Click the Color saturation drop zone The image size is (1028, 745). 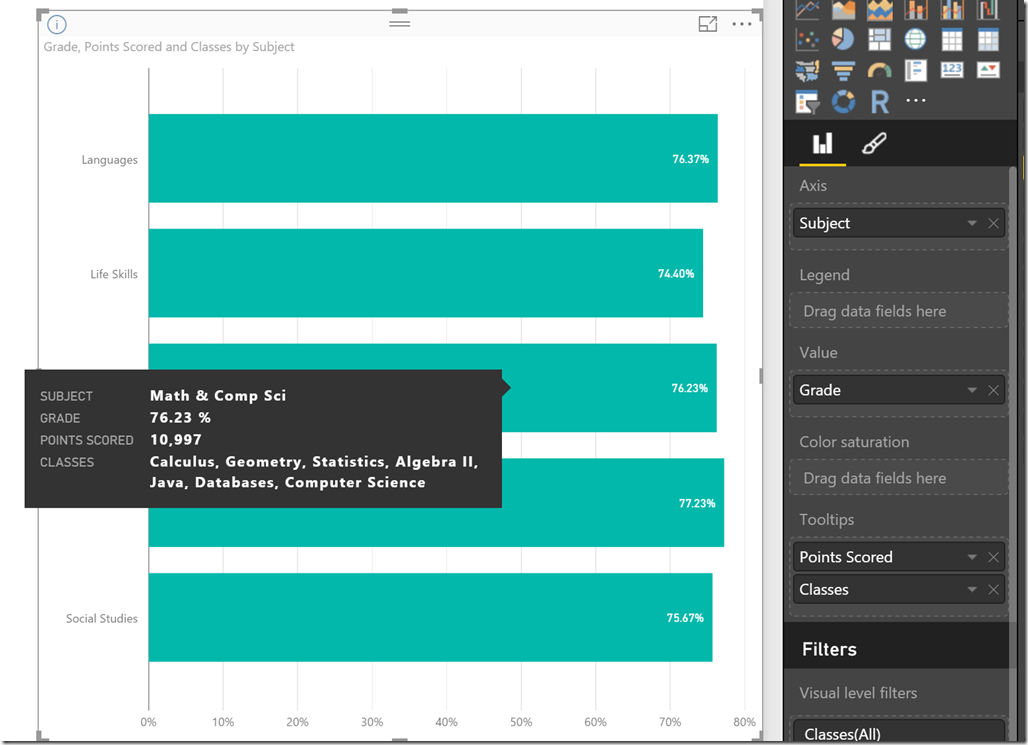(899, 478)
